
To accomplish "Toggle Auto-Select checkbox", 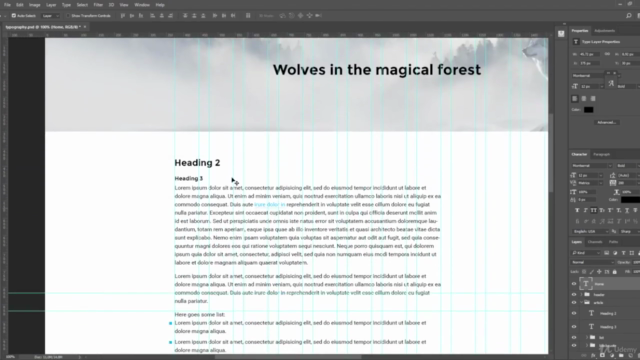I will (x=13, y=16).
